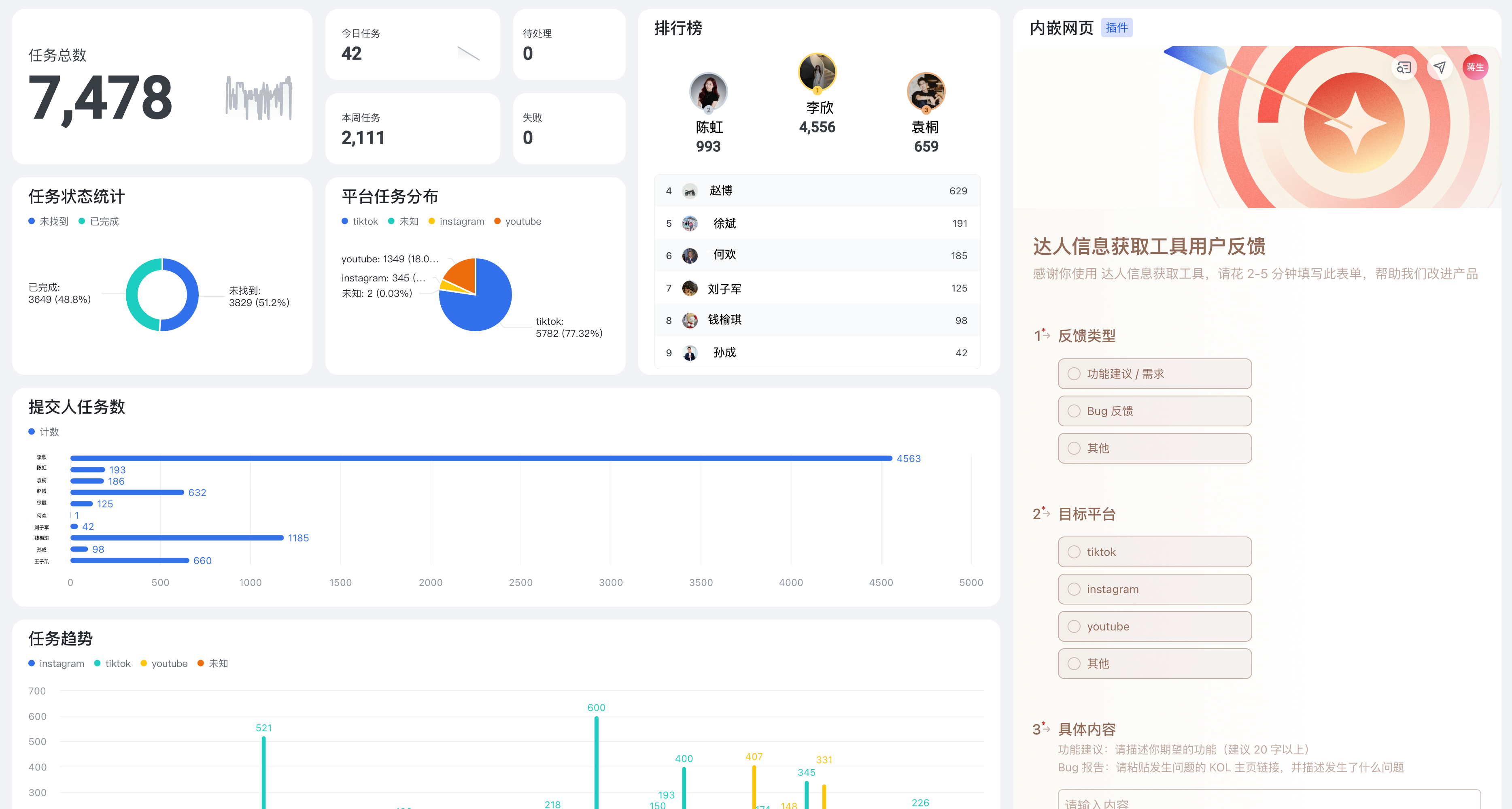1512x809 pixels.
Task: Toggle the instagram legend in 任务趋势 chart
Action: pyautogui.click(x=56, y=663)
